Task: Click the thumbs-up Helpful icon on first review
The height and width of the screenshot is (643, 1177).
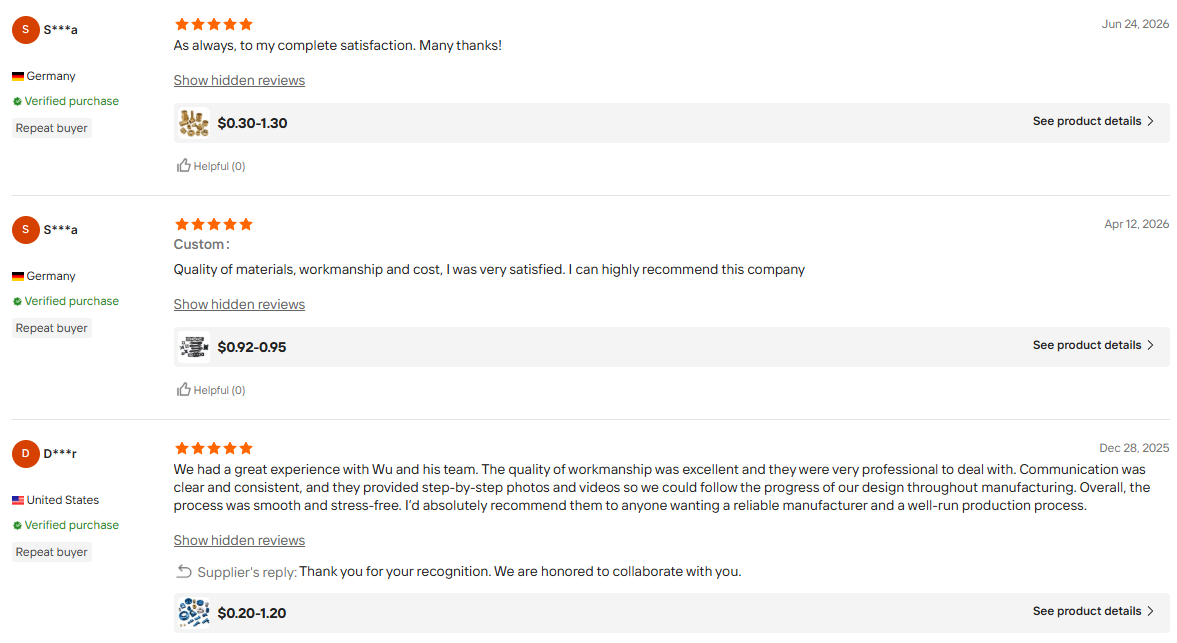Action: point(183,165)
